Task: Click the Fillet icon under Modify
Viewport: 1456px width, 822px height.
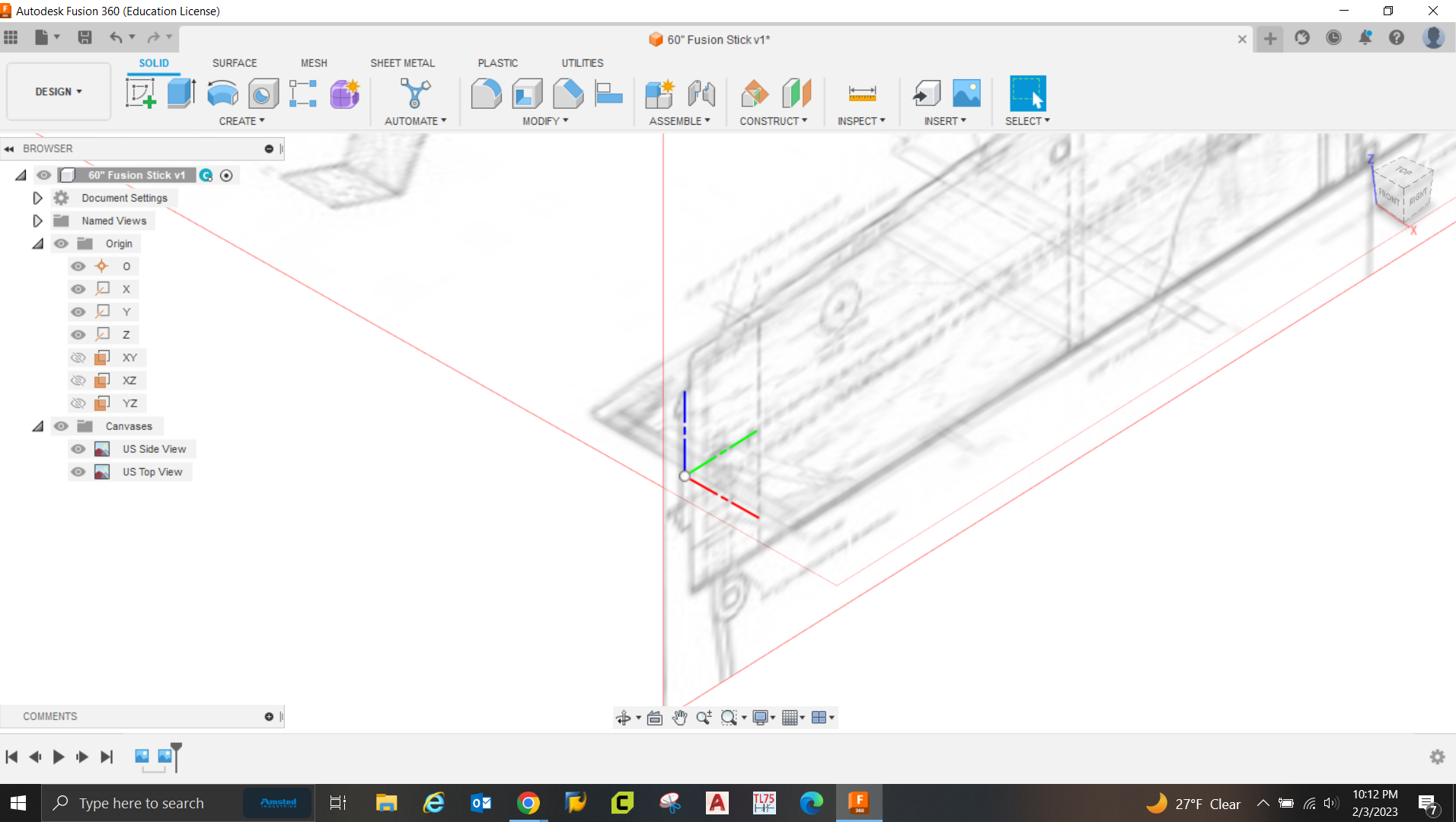Action: (487, 92)
